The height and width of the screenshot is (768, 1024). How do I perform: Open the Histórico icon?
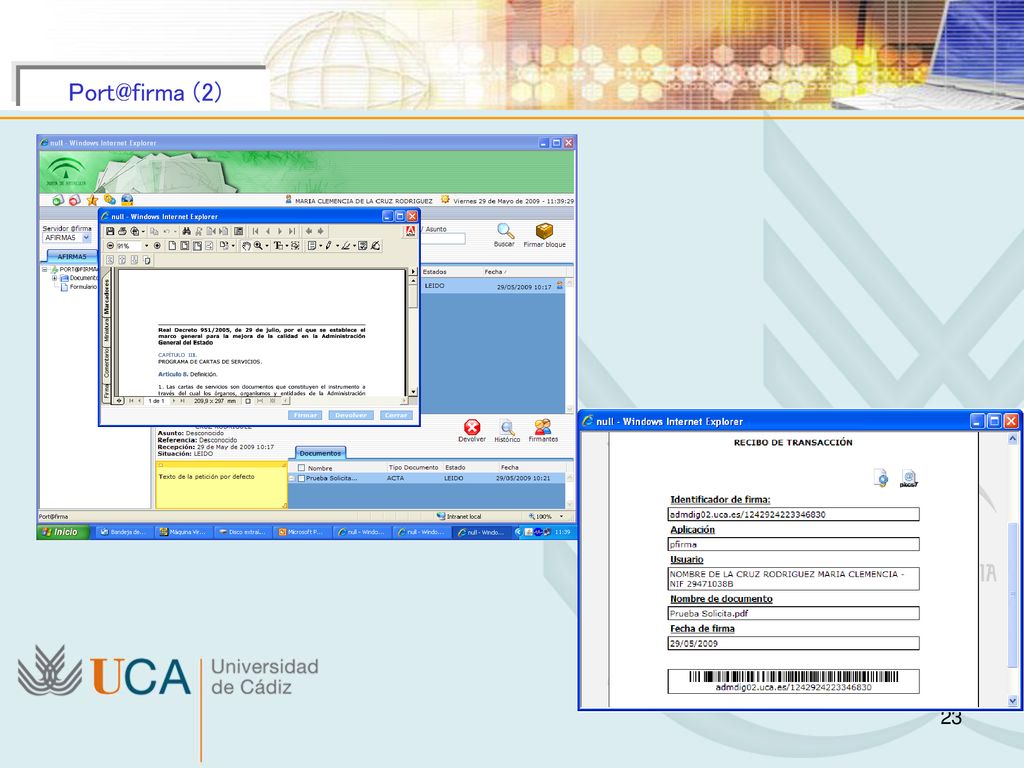[x=507, y=428]
